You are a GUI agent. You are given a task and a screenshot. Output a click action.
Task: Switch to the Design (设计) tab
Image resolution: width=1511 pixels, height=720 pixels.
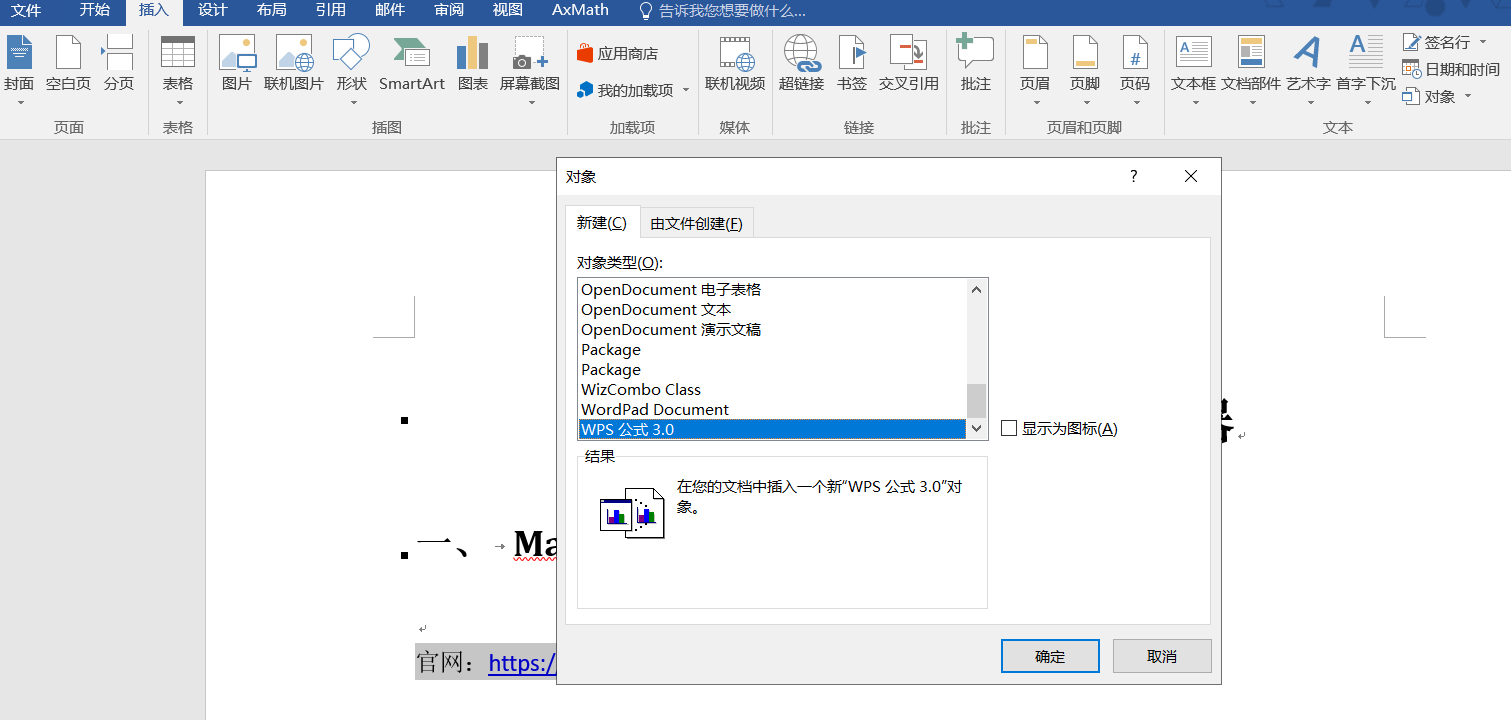(213, 11)
